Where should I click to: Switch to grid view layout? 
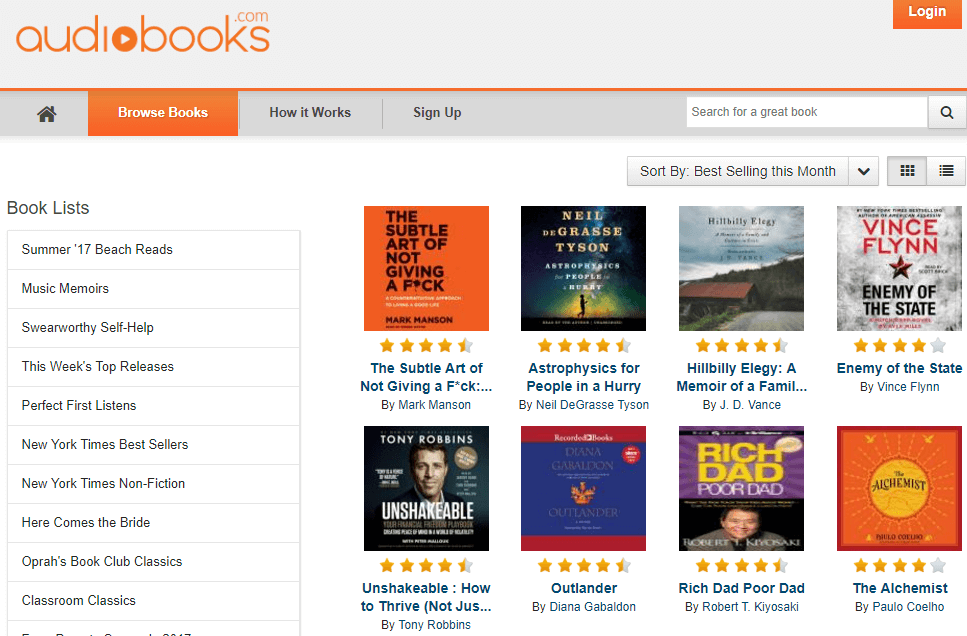907,171
